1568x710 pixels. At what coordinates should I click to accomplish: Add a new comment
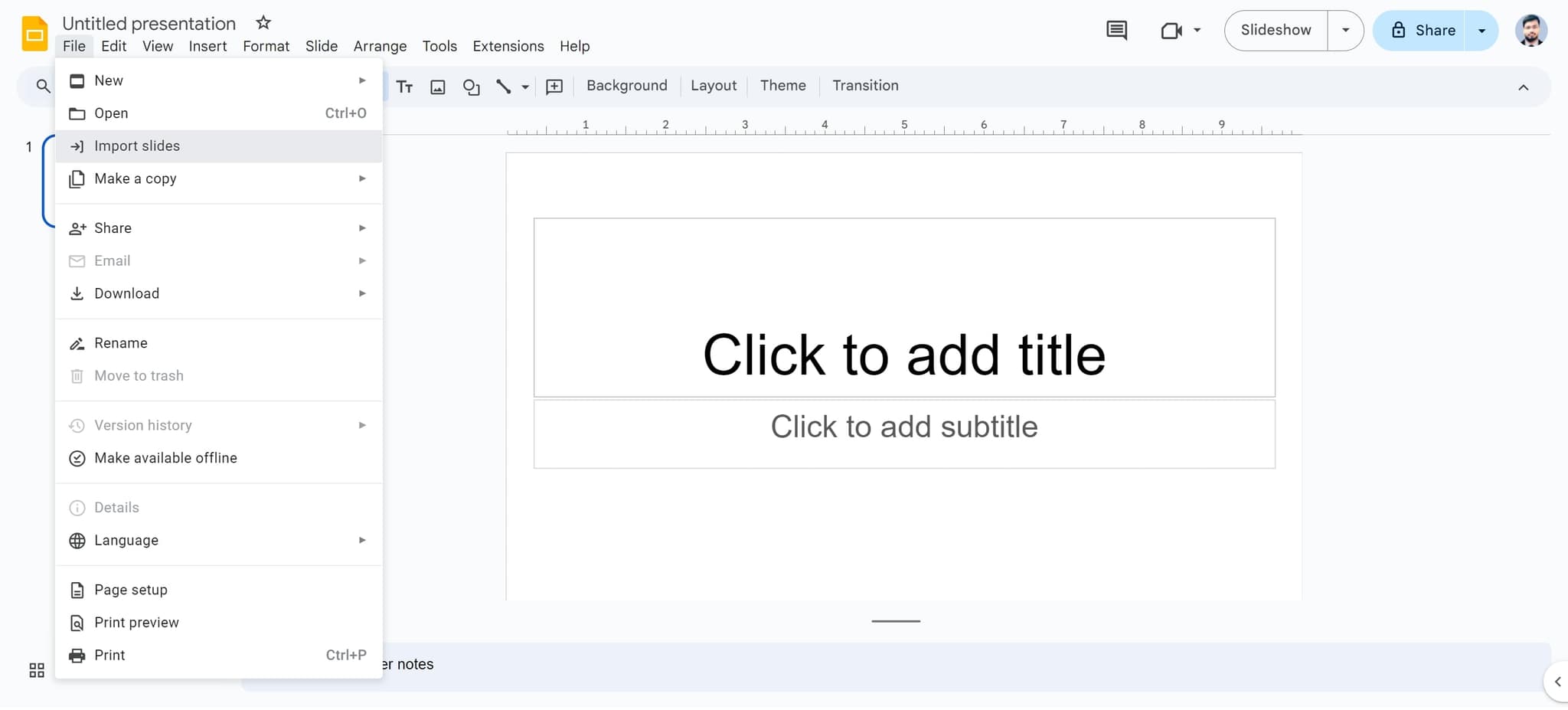point(554,87)
